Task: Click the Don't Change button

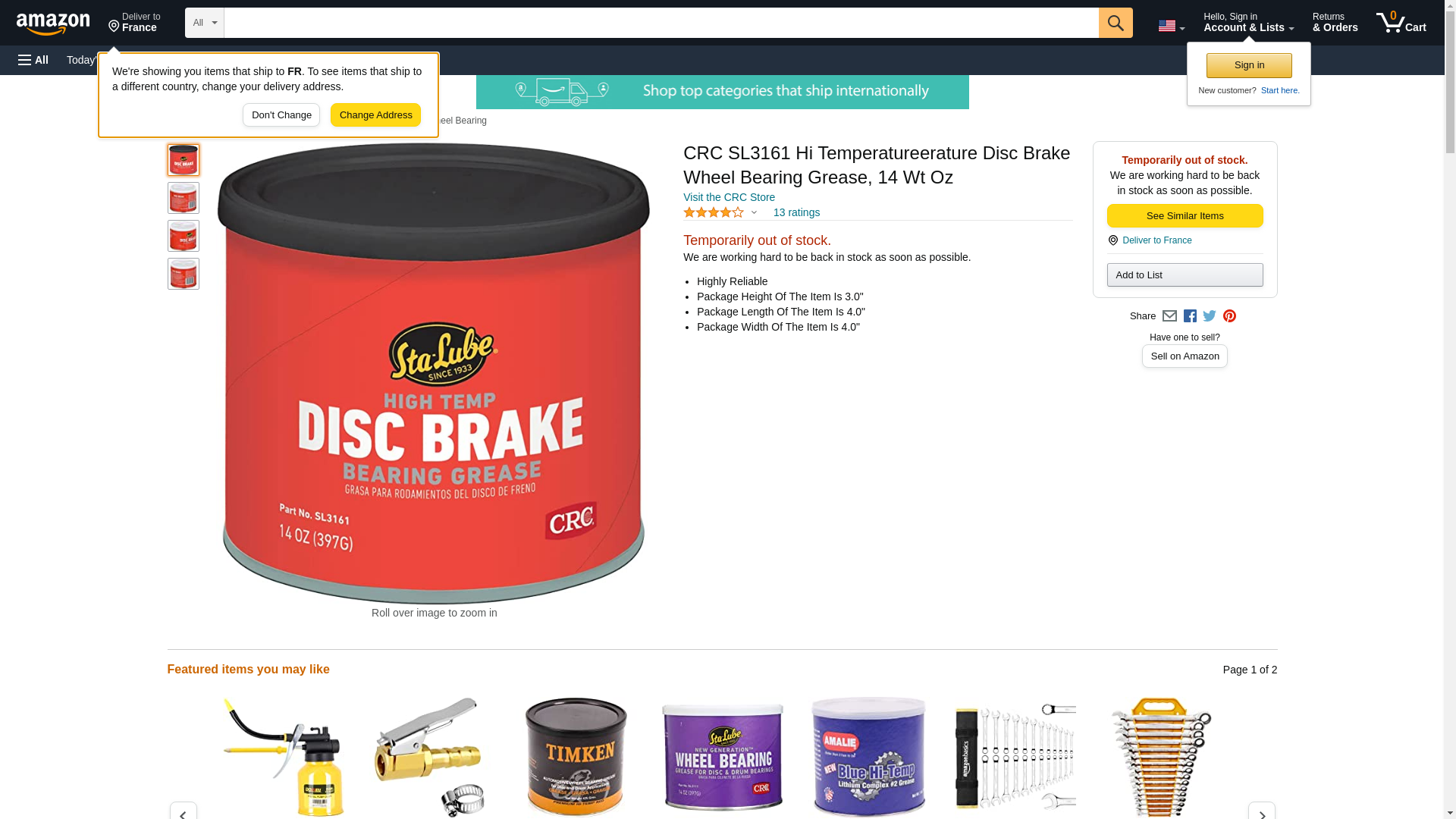Action: click(x=281, y=115)
